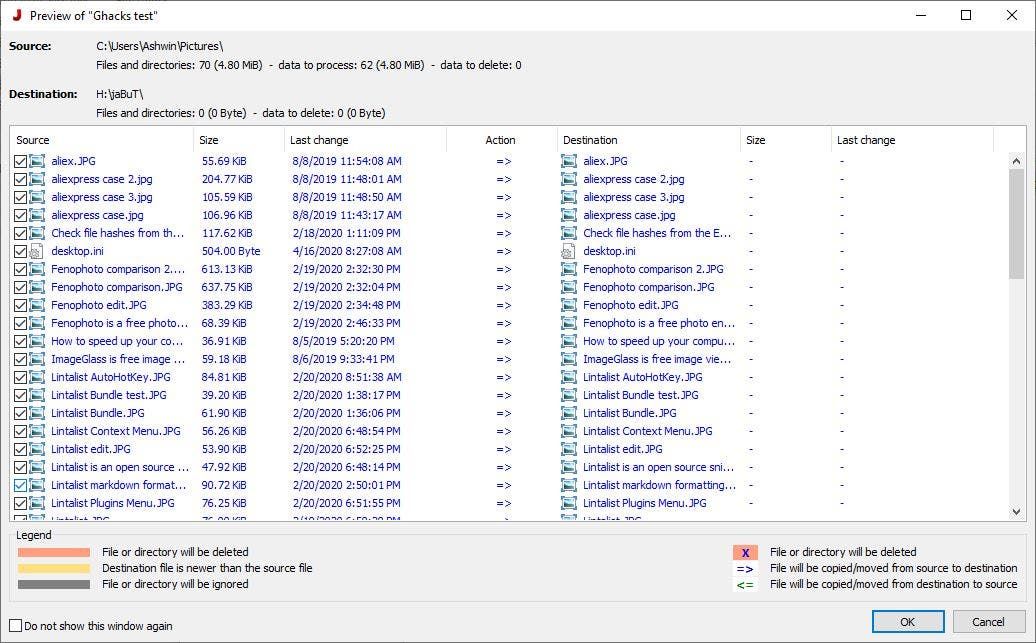Click source icon of Lintalist AutoHotKey.JPG
This screenshot has width=1036, height=643.
[37, 377]
